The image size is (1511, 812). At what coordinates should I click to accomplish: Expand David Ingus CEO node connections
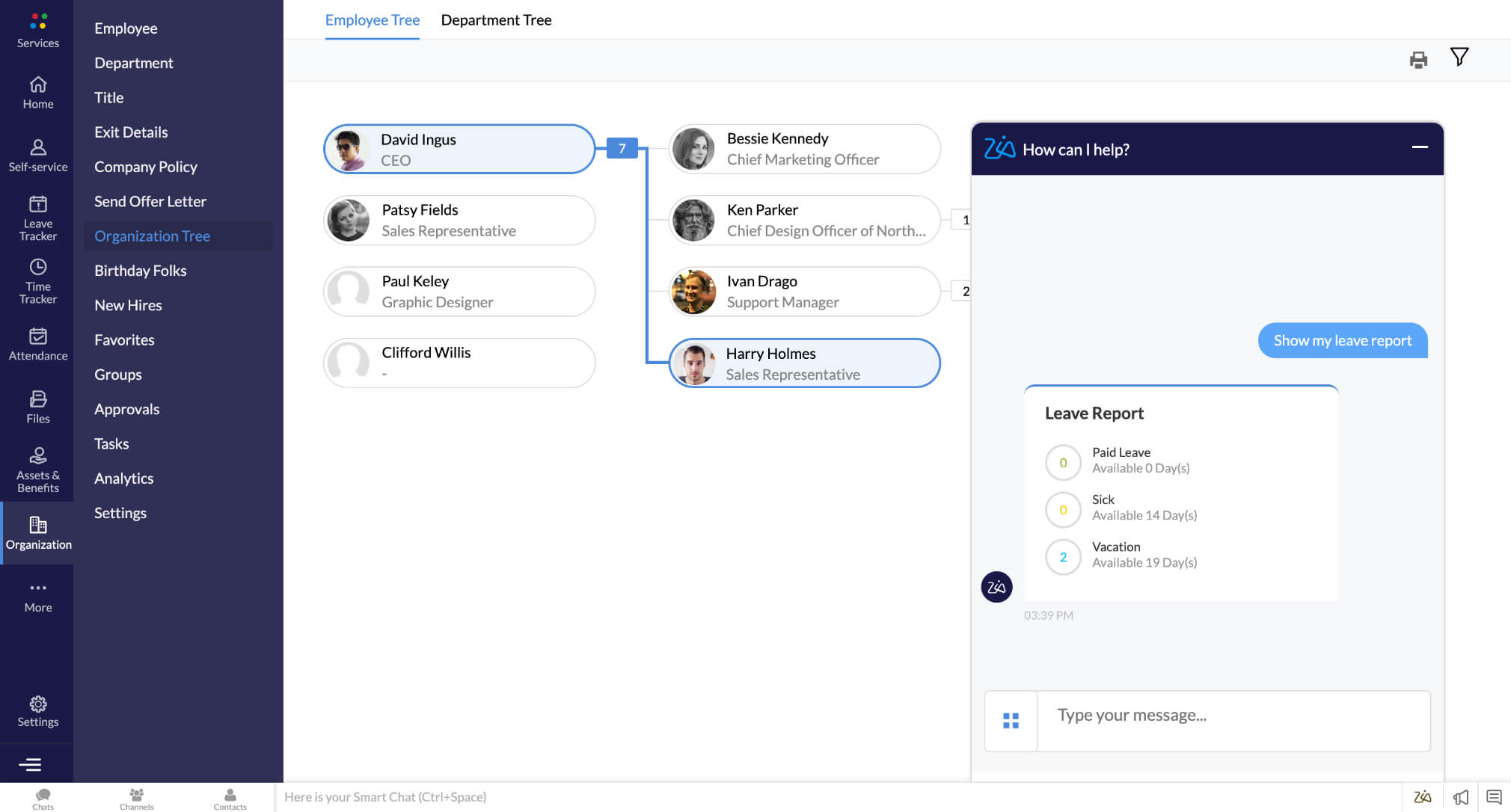[x=621, y=148]
